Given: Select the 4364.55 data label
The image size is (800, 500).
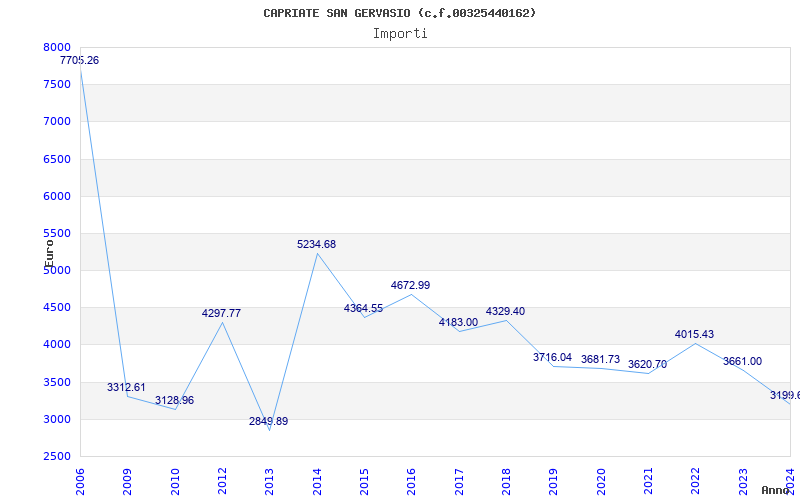Looking at the screenshot, I should pyautogui.click(x=363, y=308).
